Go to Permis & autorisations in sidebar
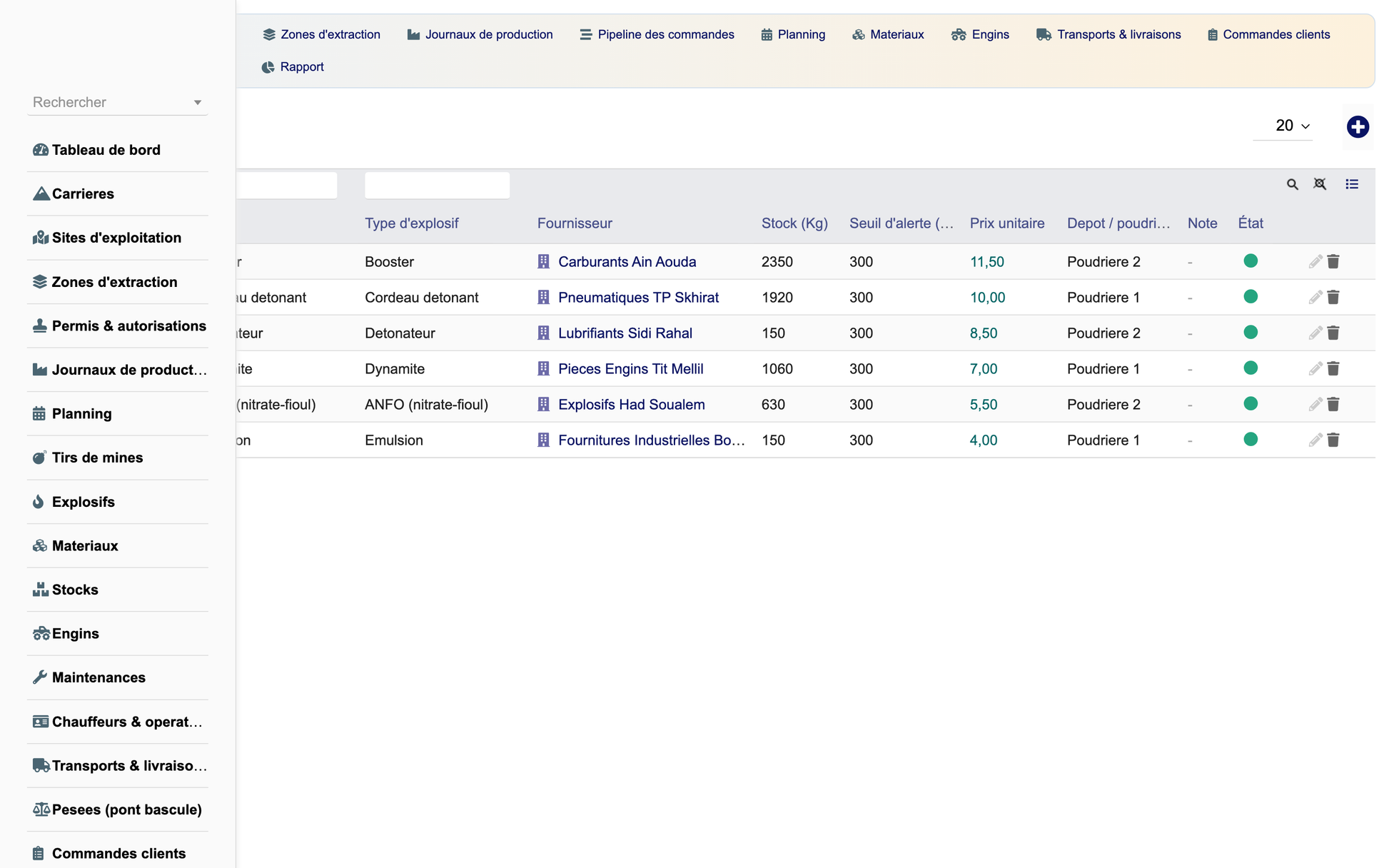 [x=117, y=325]
